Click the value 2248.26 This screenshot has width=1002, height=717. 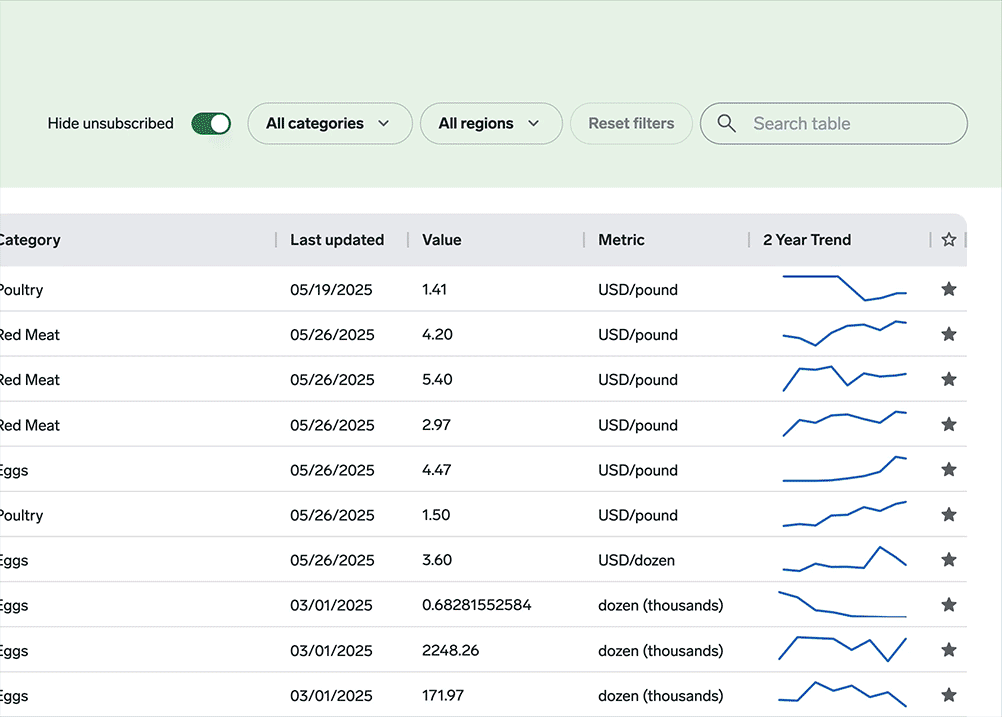coord(451,650)
